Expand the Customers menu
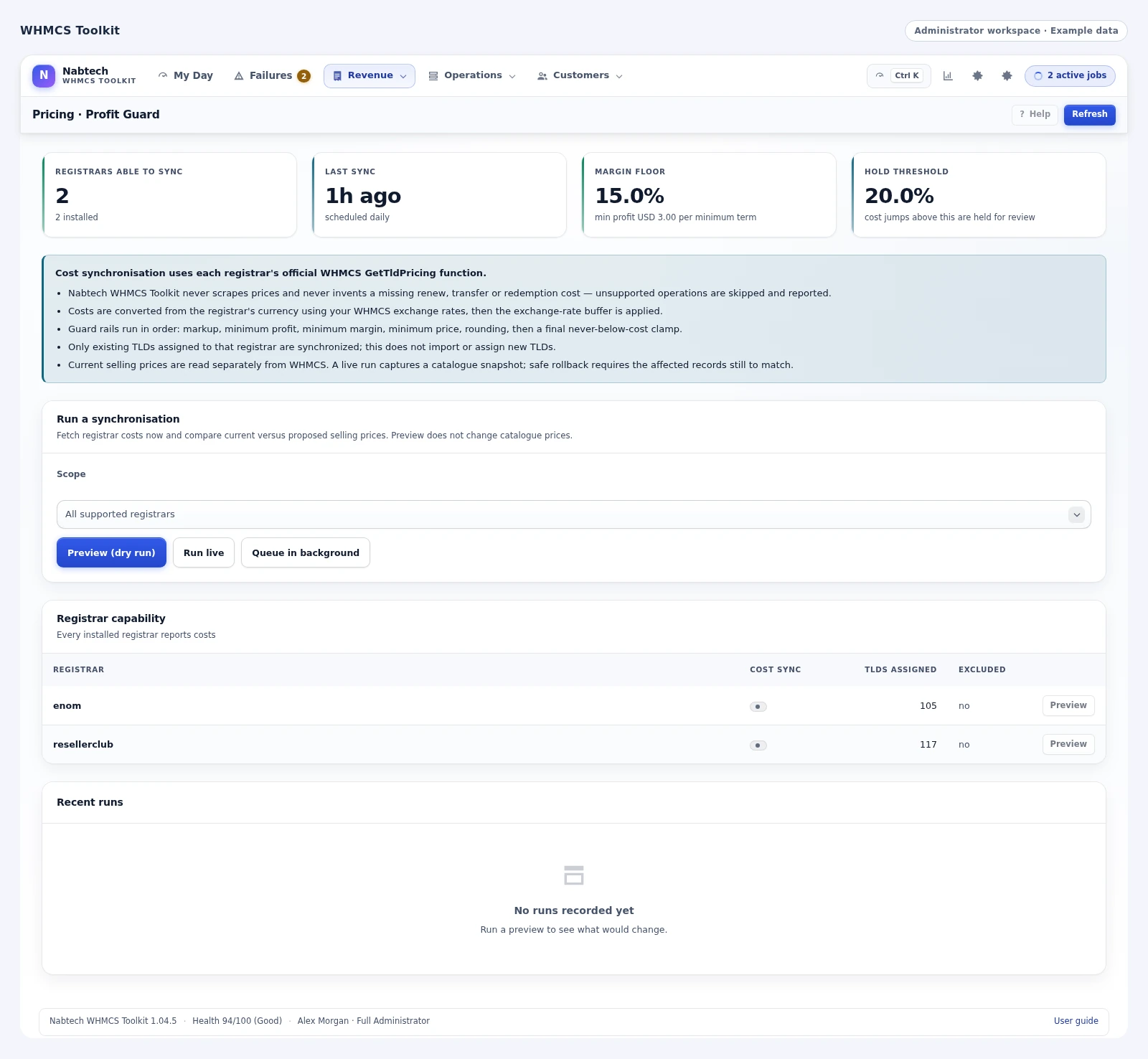This screenshot has height=1059, width=1148. coord(580,75)
